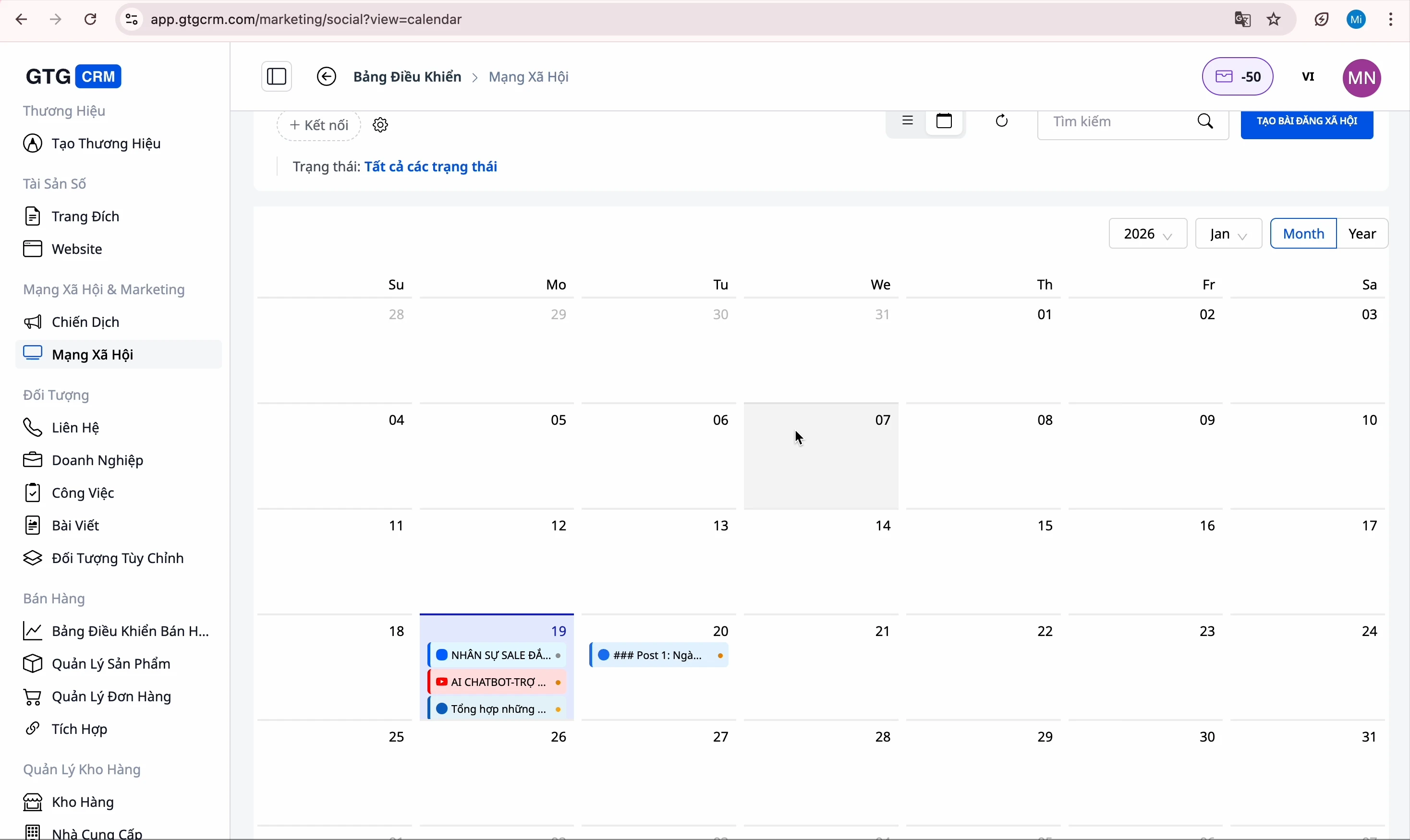Open the Jan month dropdown
Screen dimensions: 1410x840
click(x=1227, y=233)
